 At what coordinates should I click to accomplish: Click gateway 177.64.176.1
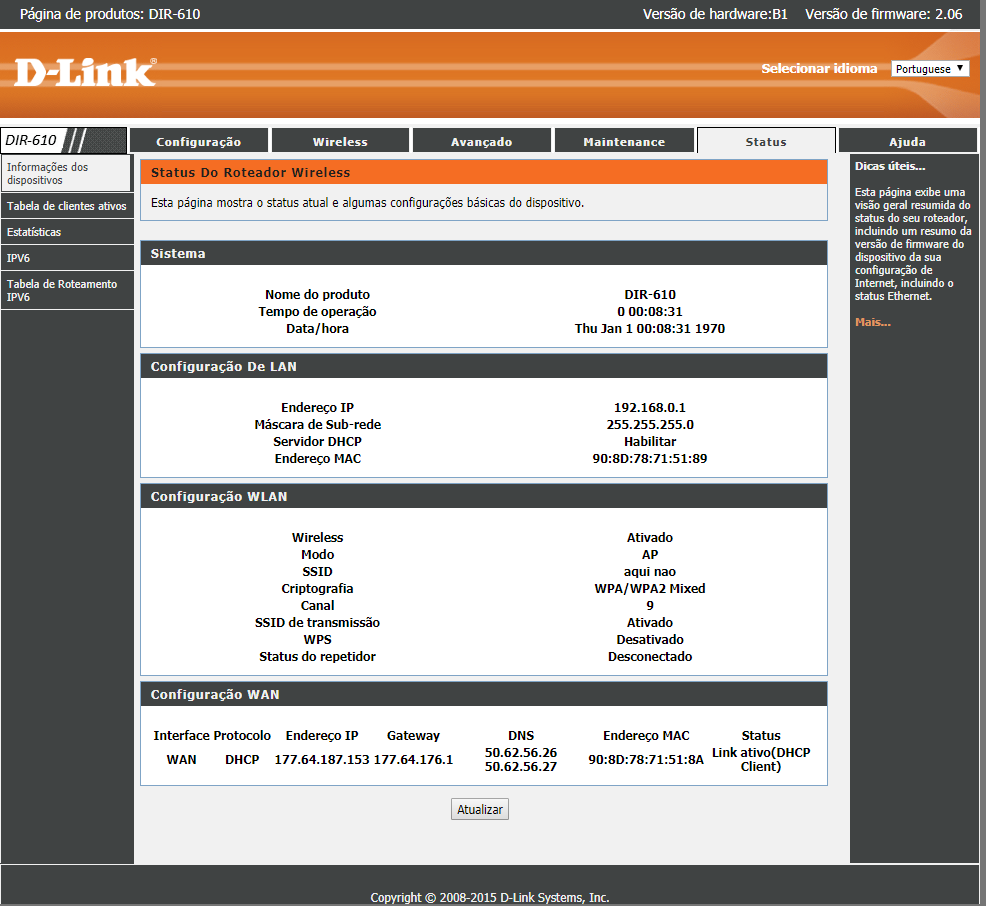point(413,760)
